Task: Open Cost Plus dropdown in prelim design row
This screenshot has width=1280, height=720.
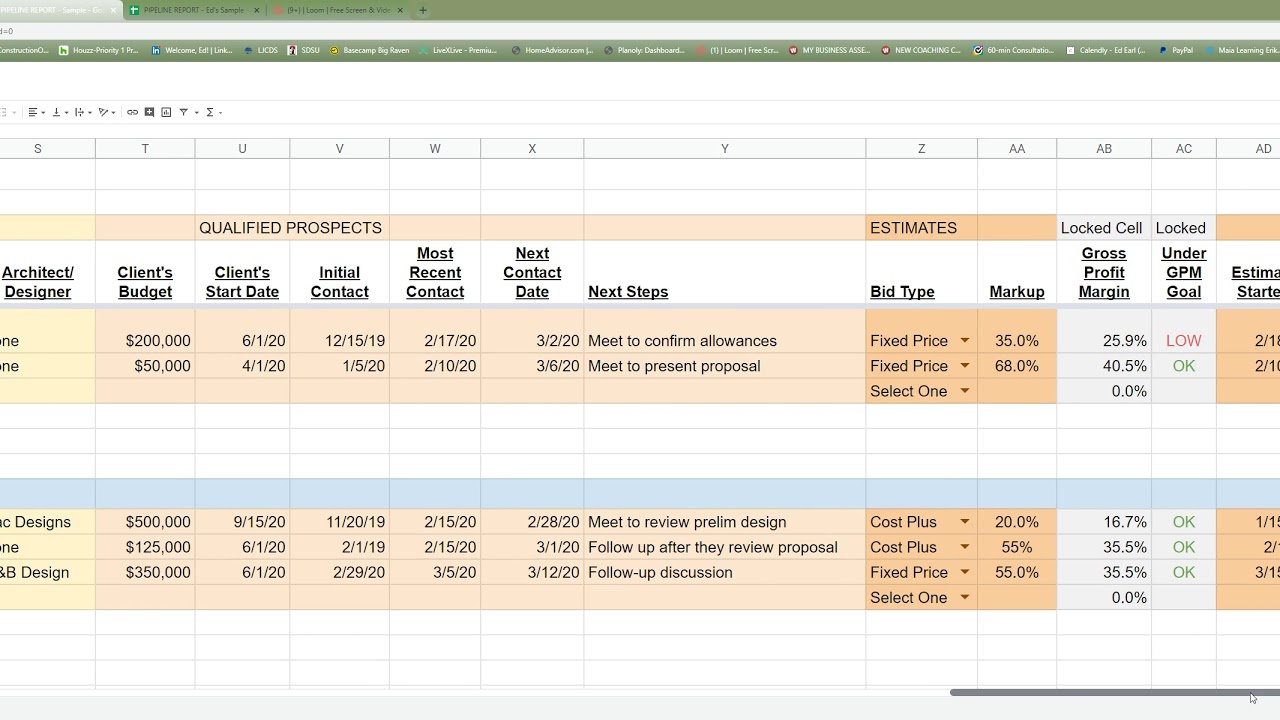Action: pos(965,522)
